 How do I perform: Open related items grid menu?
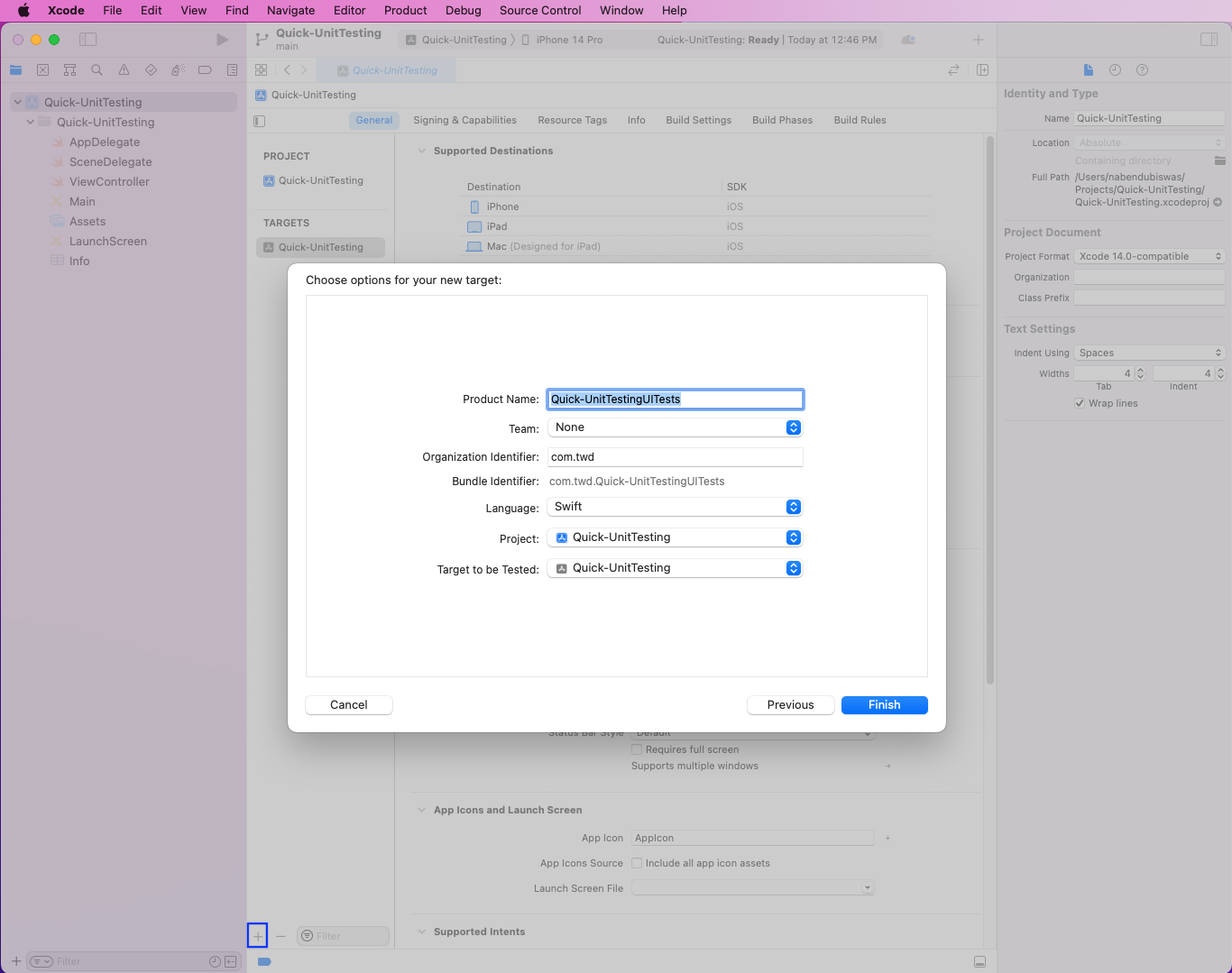tap(261, 70)
